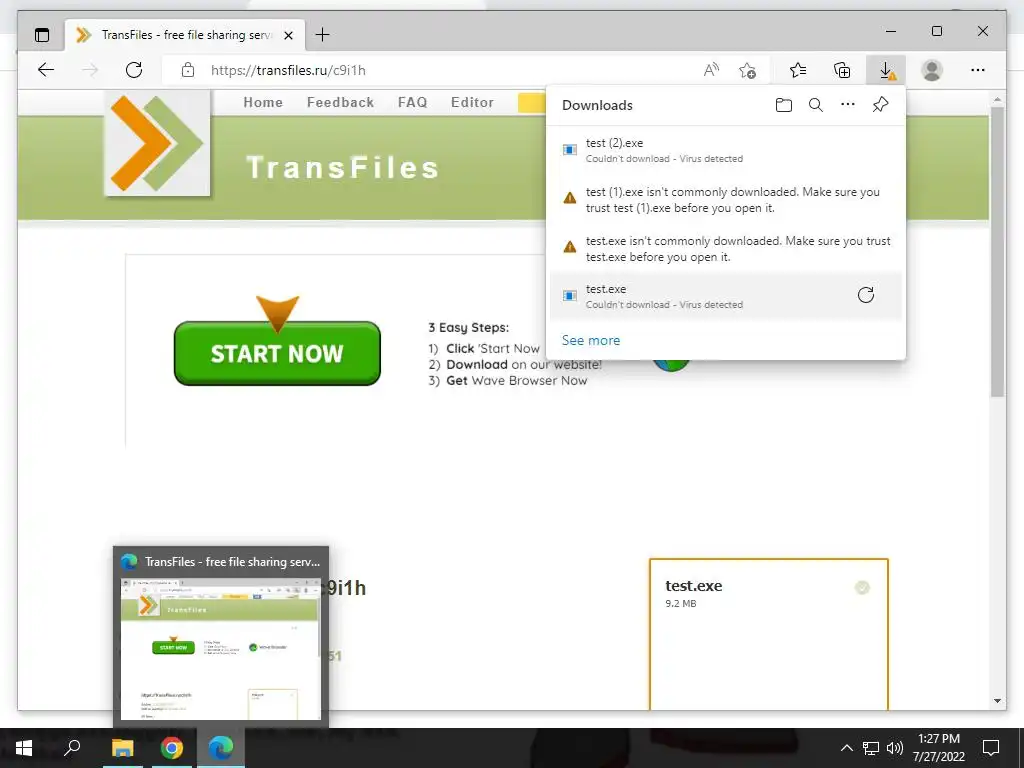
Task: Select test.exe isn't commonly downloaded warning
Action: (x=726, y=249)
